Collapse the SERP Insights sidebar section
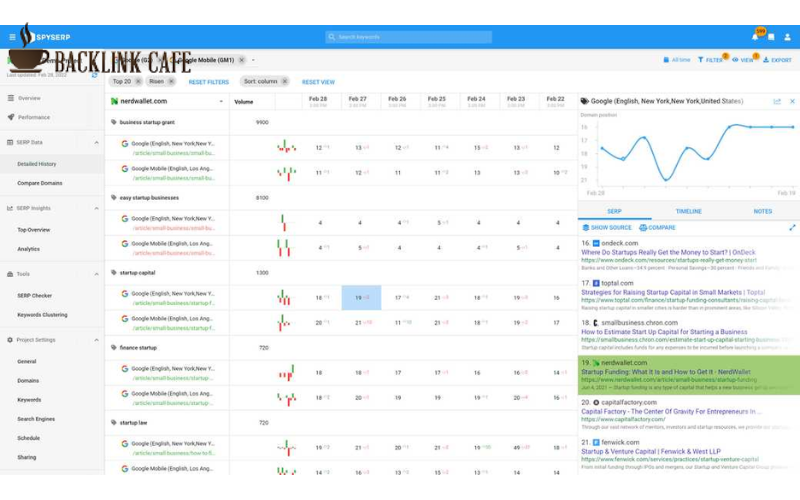This screenshot has width=800, height=500. (x=96, y=208)
